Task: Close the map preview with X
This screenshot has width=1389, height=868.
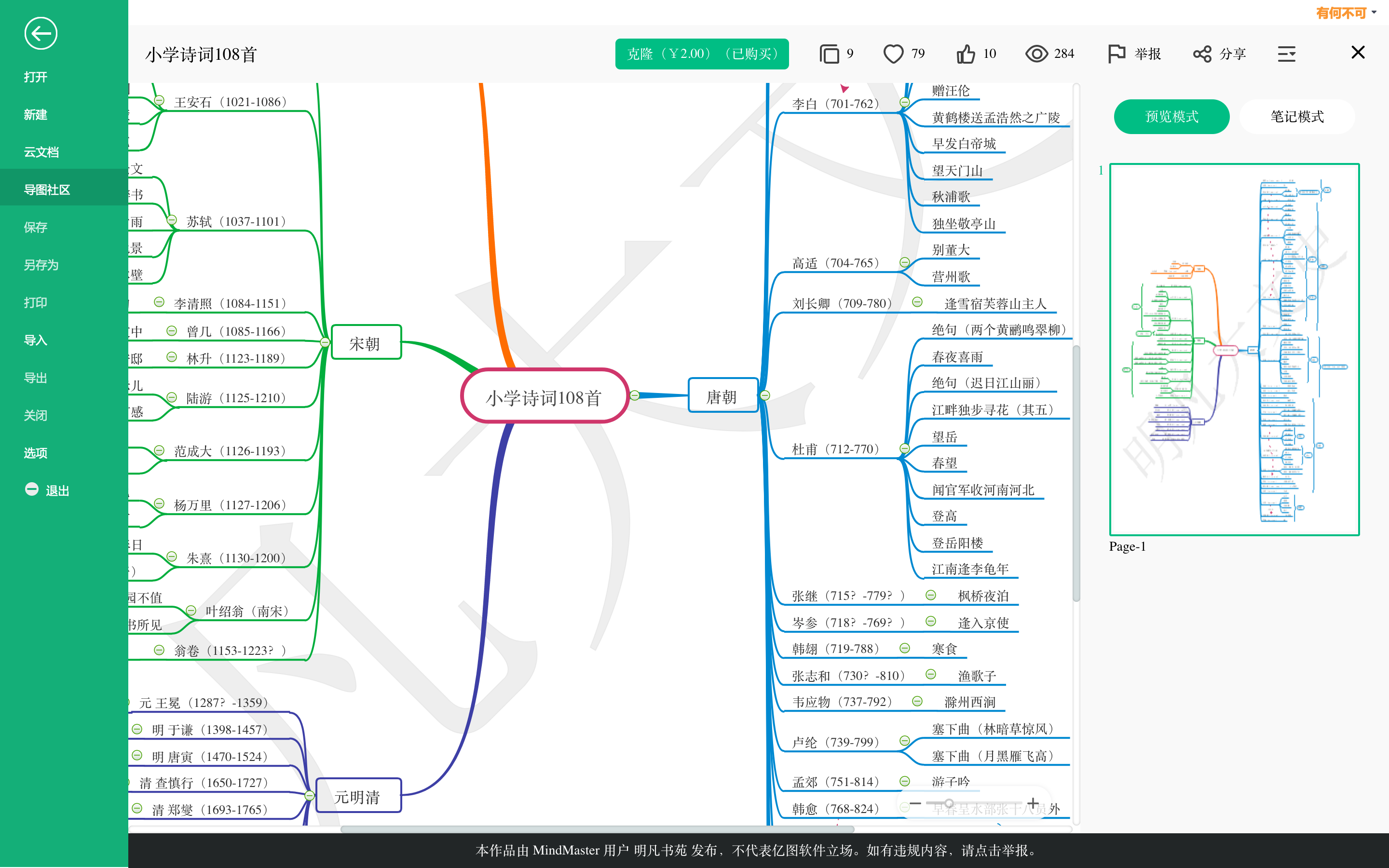Action: [x=1358, y=52]
